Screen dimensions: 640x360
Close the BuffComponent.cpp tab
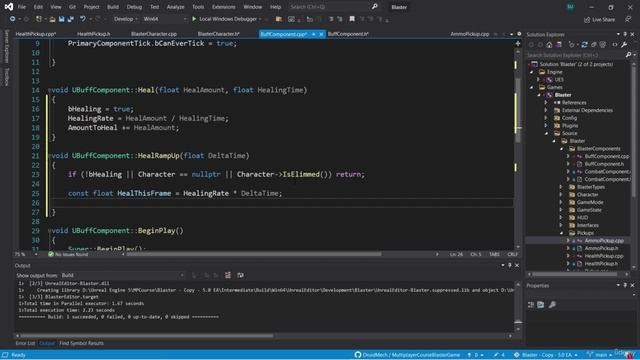[321, 34]
